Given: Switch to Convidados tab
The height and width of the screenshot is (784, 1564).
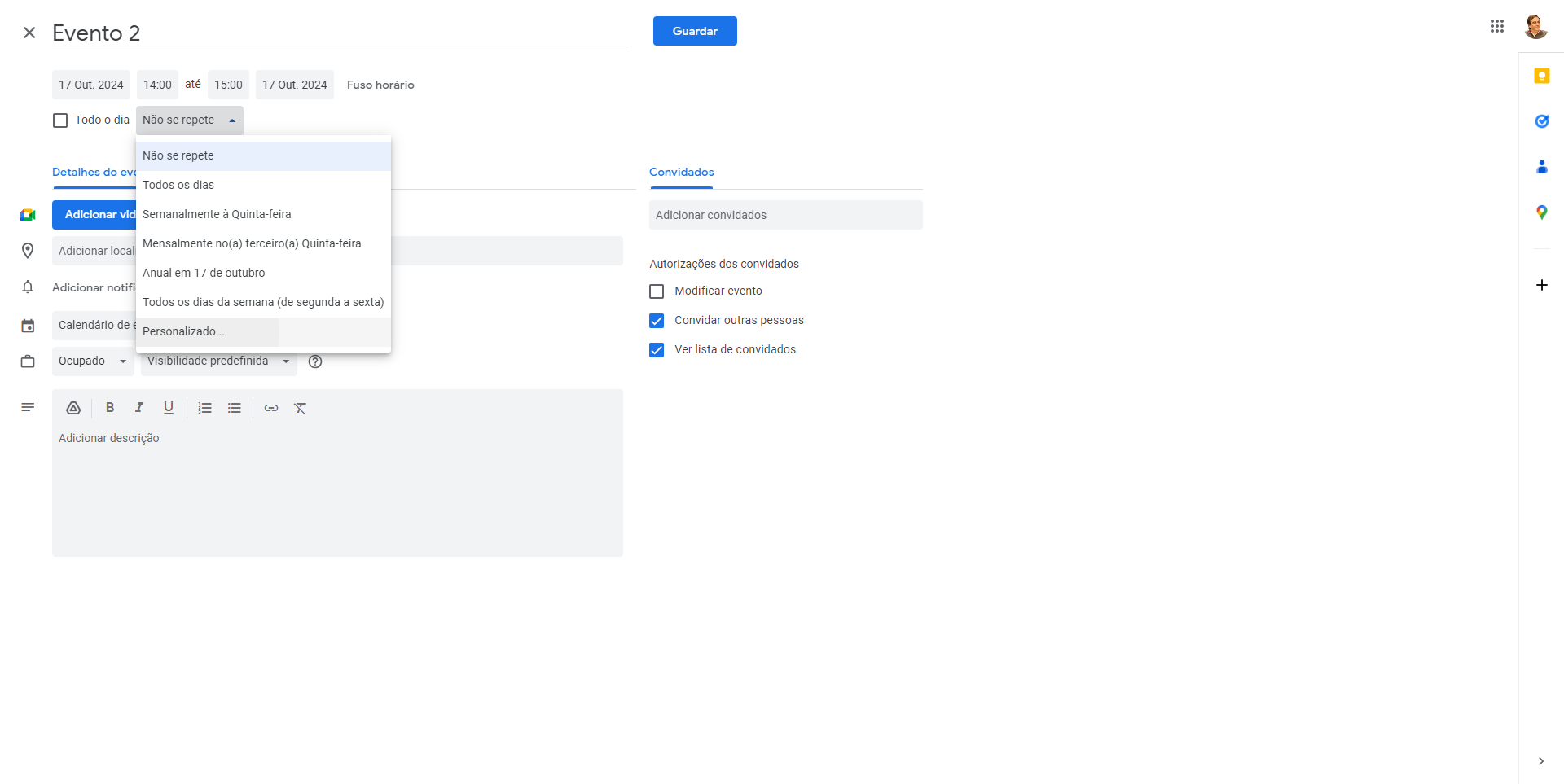Looking at the screenshot, I should point(681,173).
